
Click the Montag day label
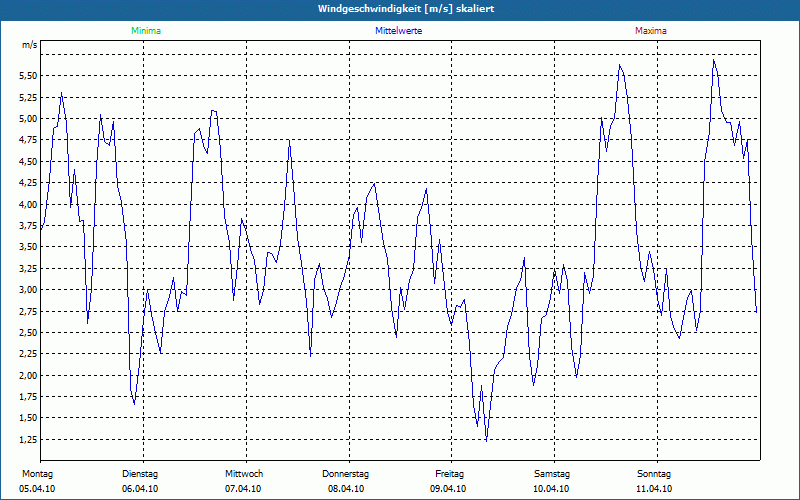point(37,474)
